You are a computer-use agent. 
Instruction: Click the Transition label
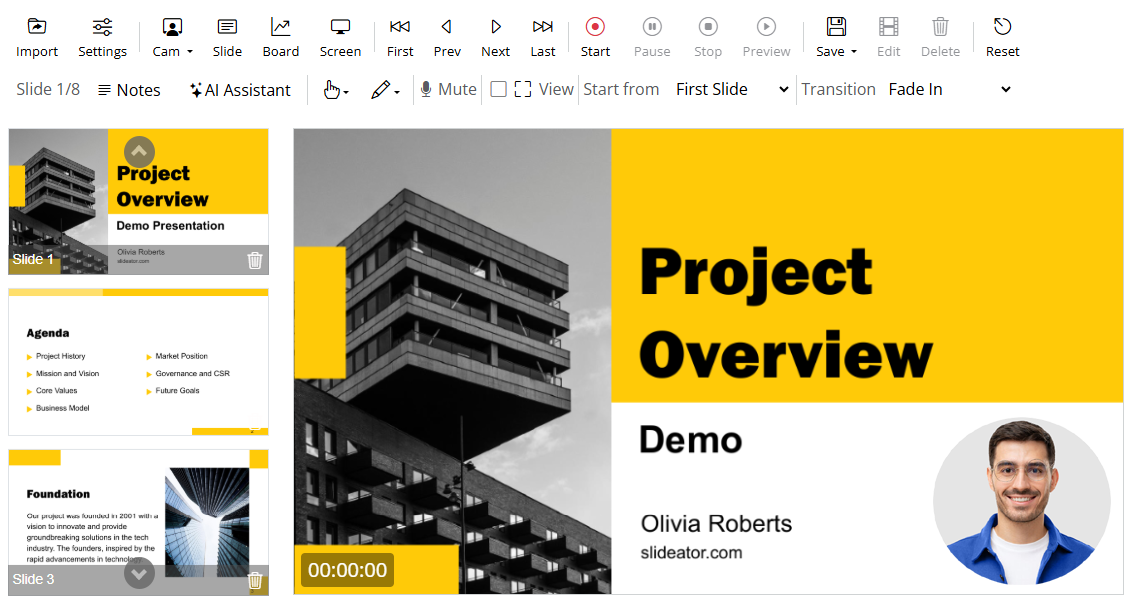pyautogui.click(x=838, y=89)
